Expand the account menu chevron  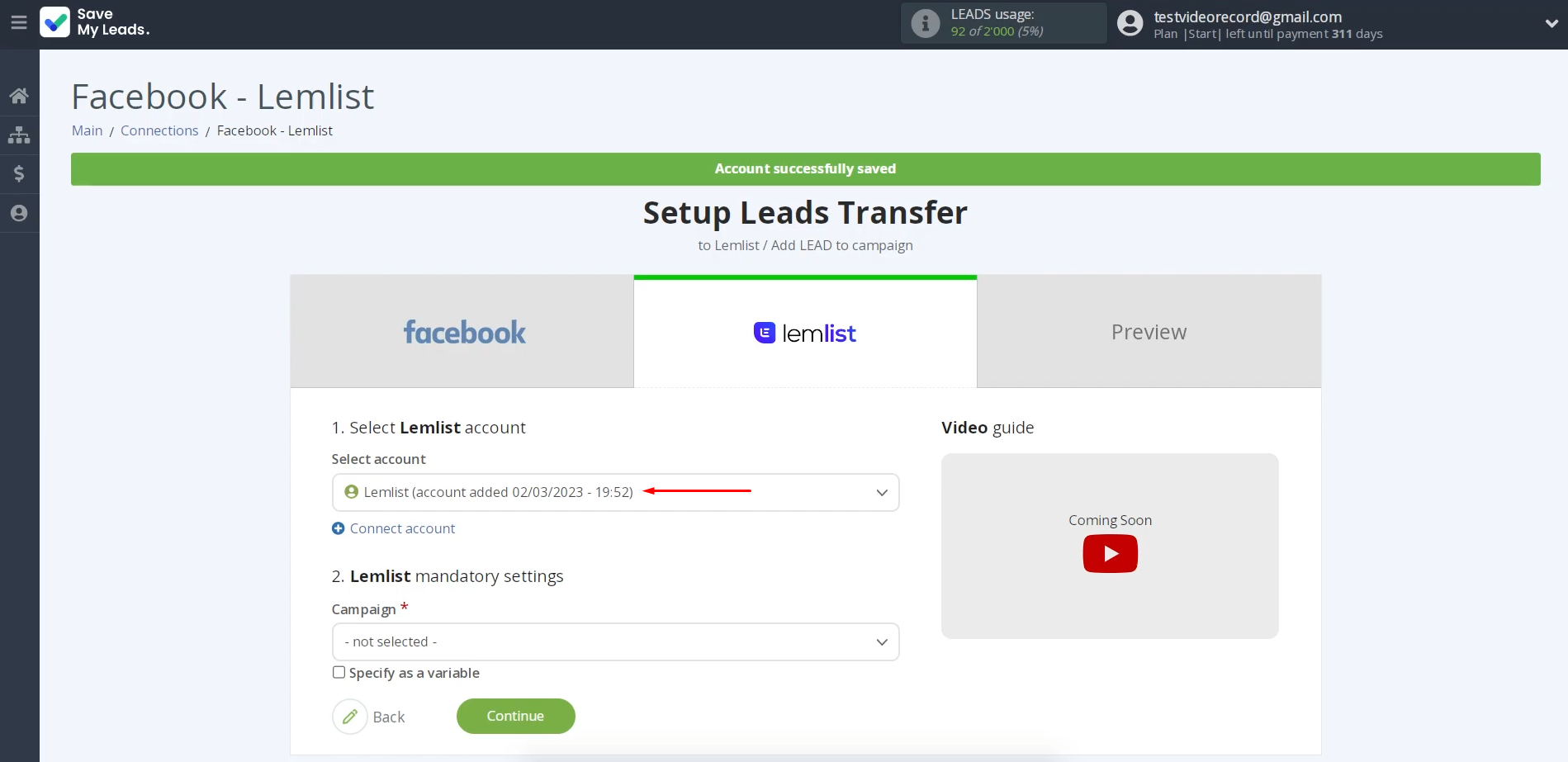tap(1551, 23)
